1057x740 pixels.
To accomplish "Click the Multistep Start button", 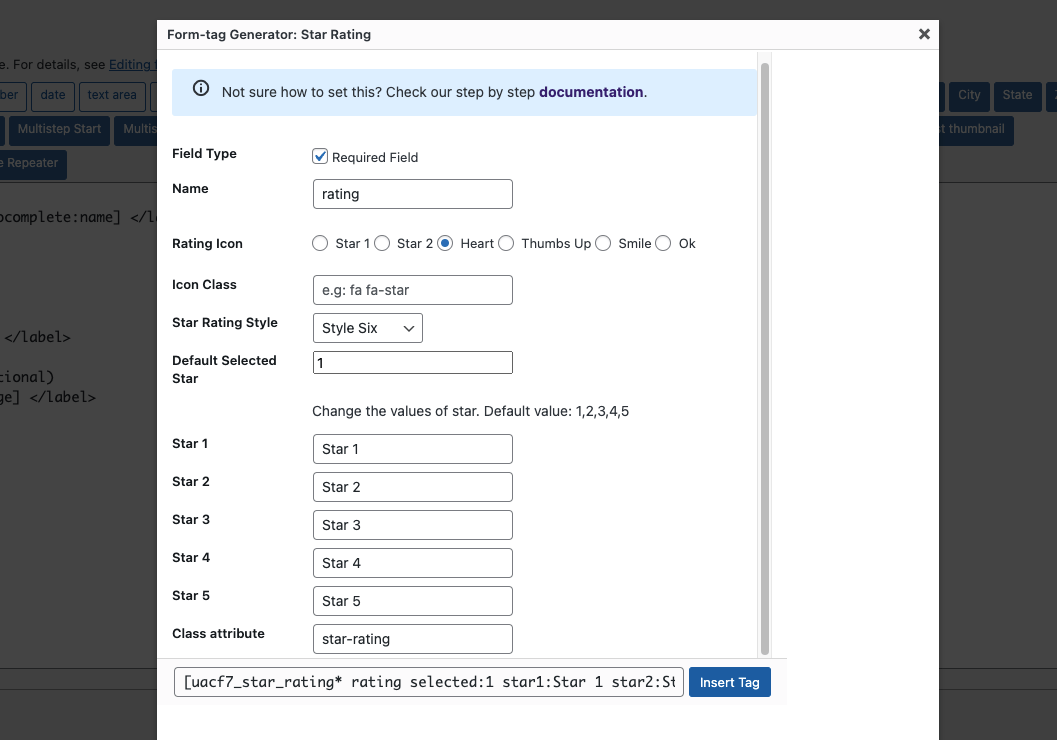I will pyautogui.click(x=58, y=129).
